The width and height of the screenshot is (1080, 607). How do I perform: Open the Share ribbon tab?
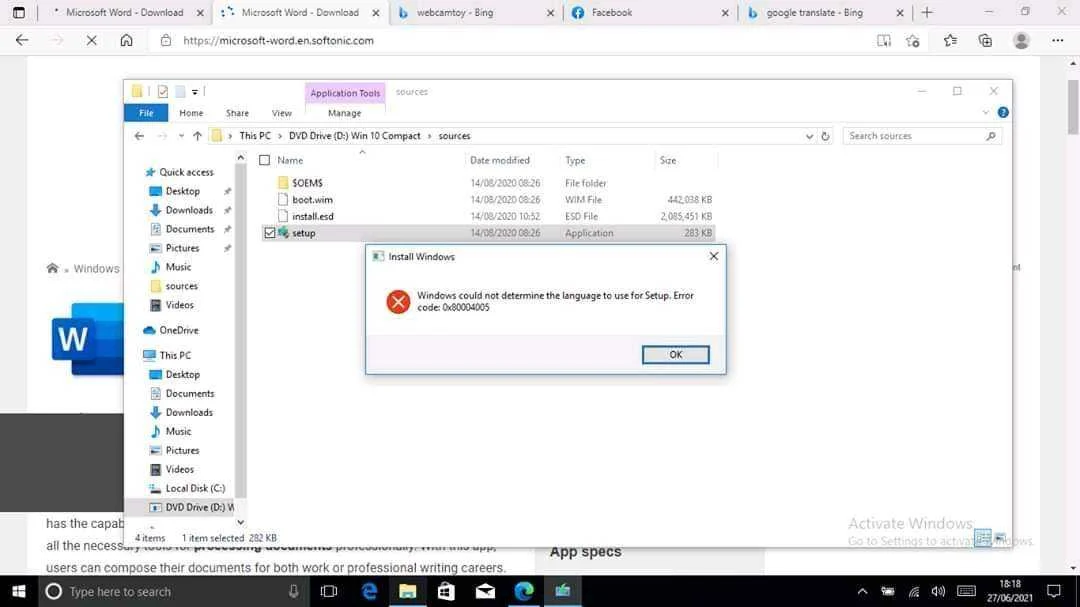(x=237, y=113)
